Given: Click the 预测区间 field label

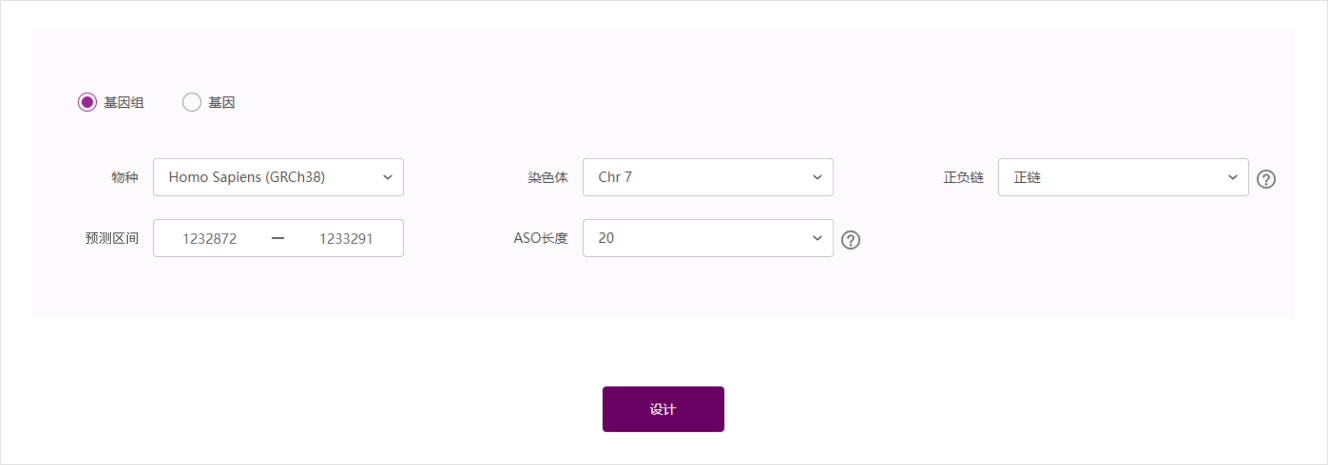Looking at the screenshot, I should click(x=112, y=239).
